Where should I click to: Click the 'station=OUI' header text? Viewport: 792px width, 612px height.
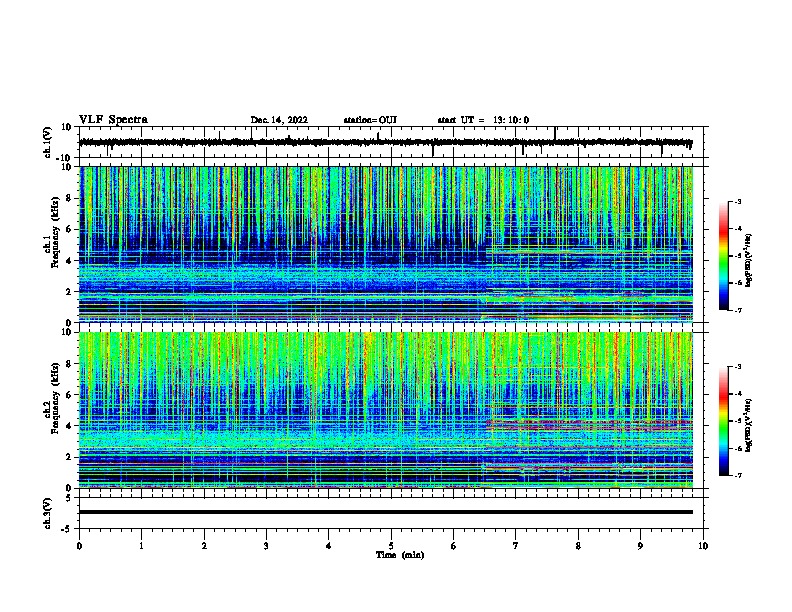point(370,120)
